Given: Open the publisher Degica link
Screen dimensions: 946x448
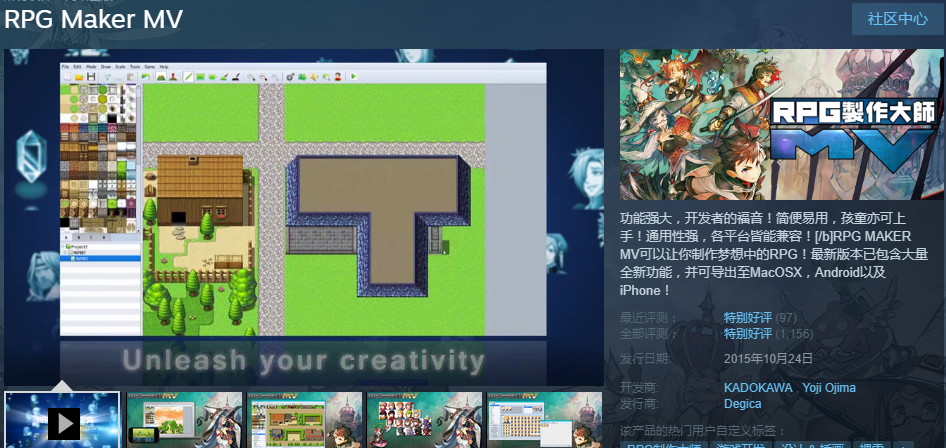Looking at the screenshot, I should (743, 403).
